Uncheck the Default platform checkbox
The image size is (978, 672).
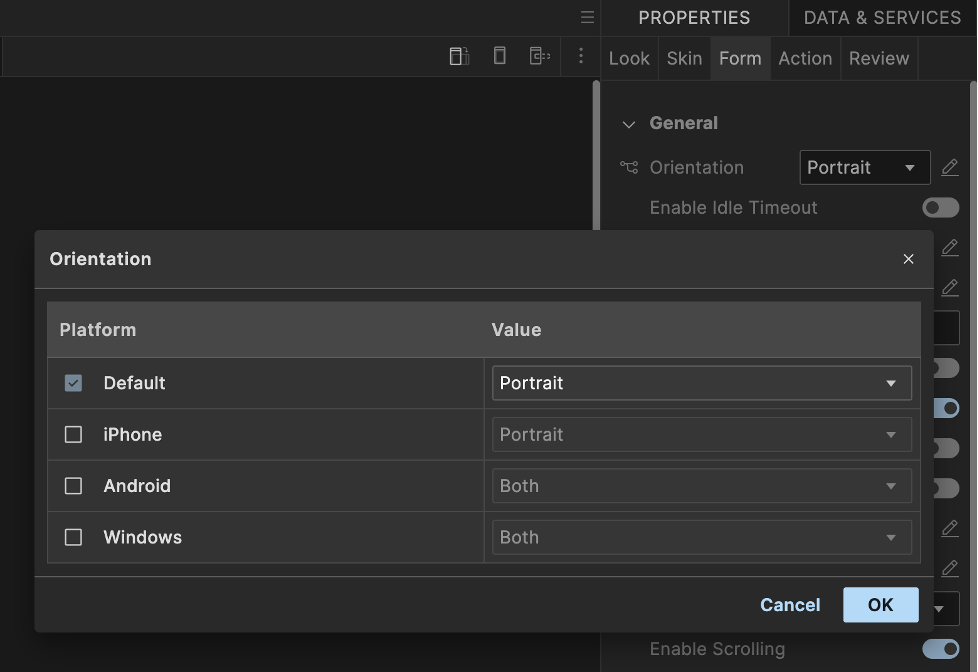click(73, 383)
